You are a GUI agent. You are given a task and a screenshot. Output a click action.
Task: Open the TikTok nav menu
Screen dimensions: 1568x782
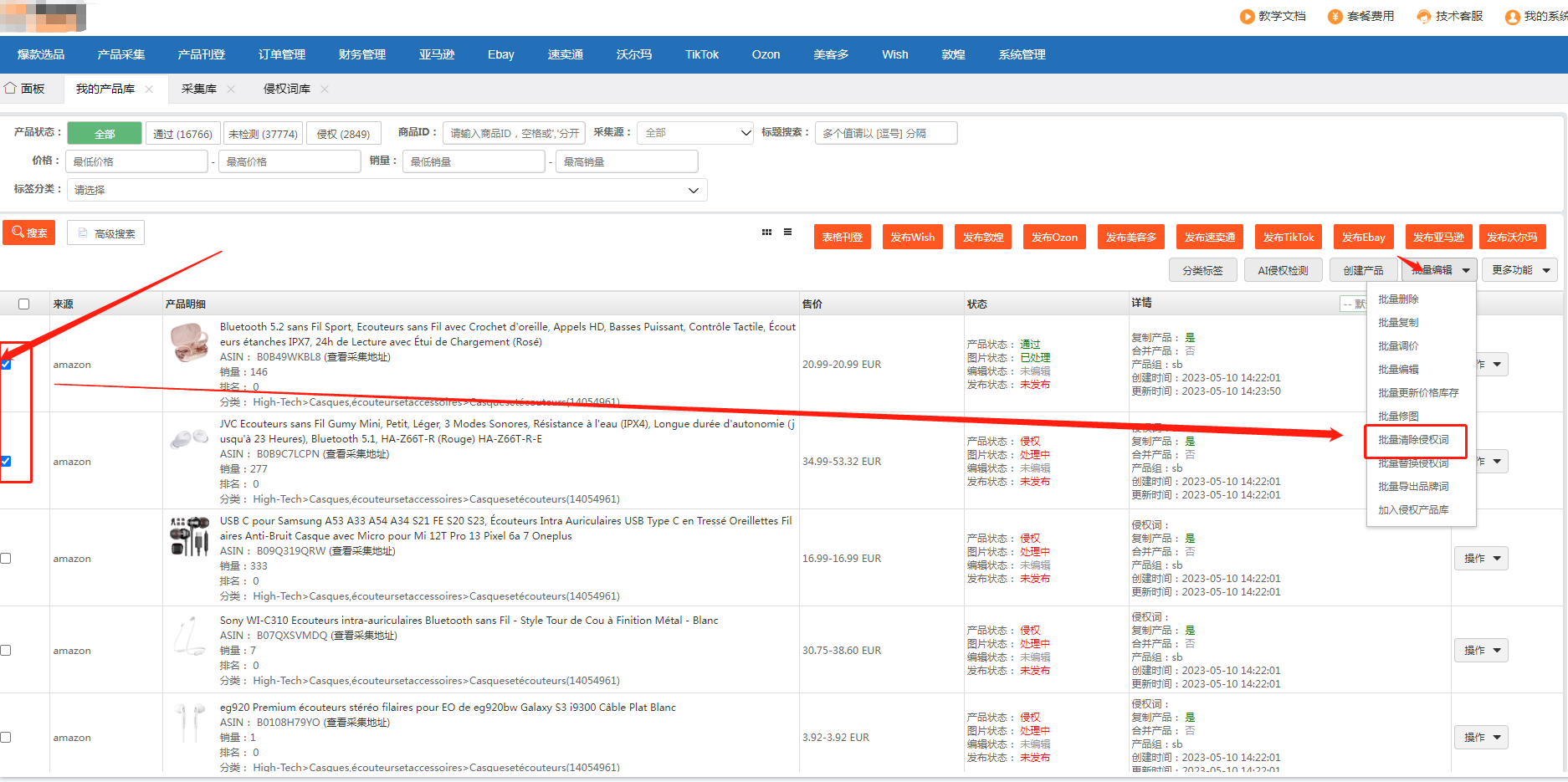point(702,54)
